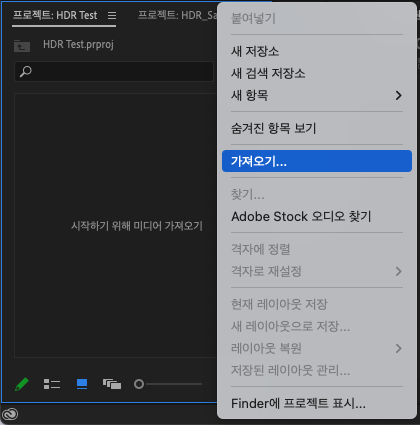Switch to the 프로젝트: HDR_Sa tab

178,15
